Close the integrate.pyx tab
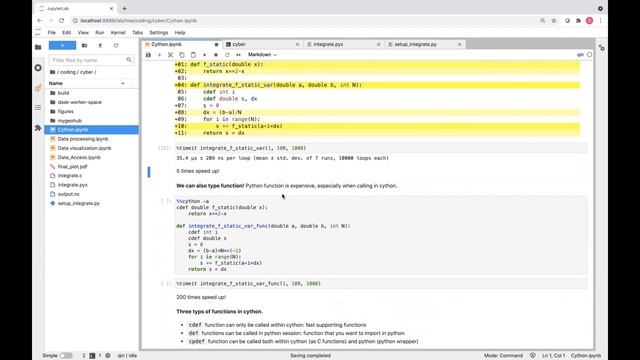 click(378, 44)
